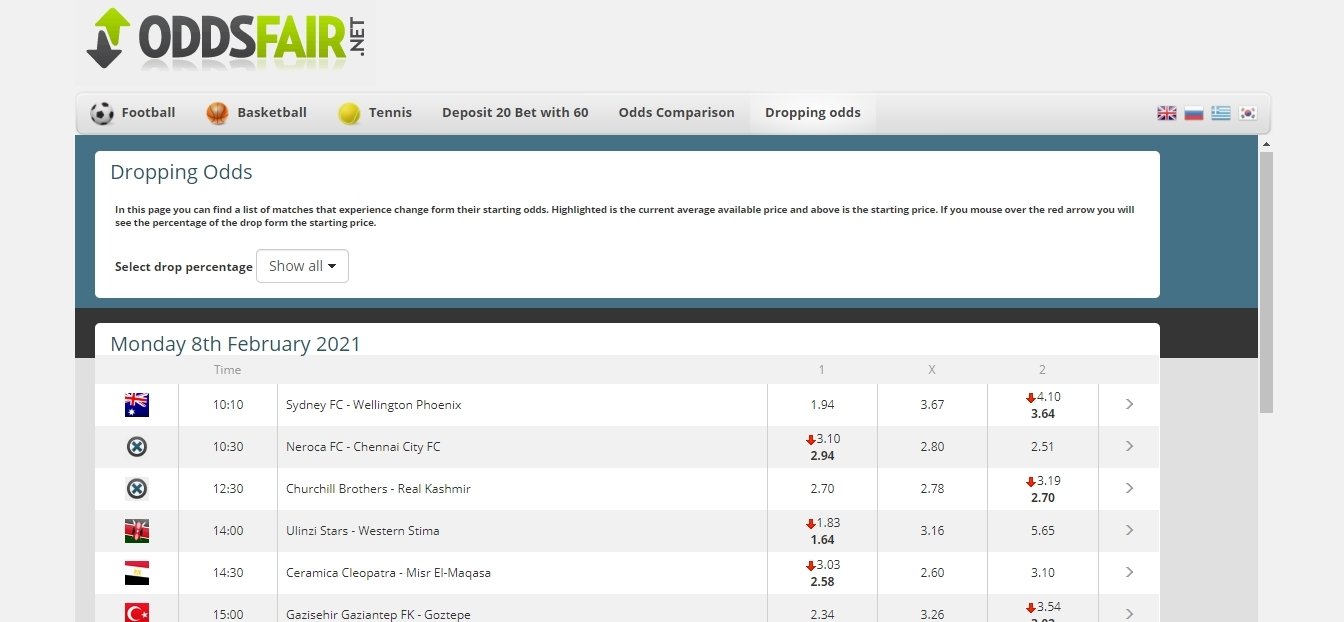Click the Australia flag in Sydney FC row
The height and width of the screenshot is (622, 1344).
137,405
